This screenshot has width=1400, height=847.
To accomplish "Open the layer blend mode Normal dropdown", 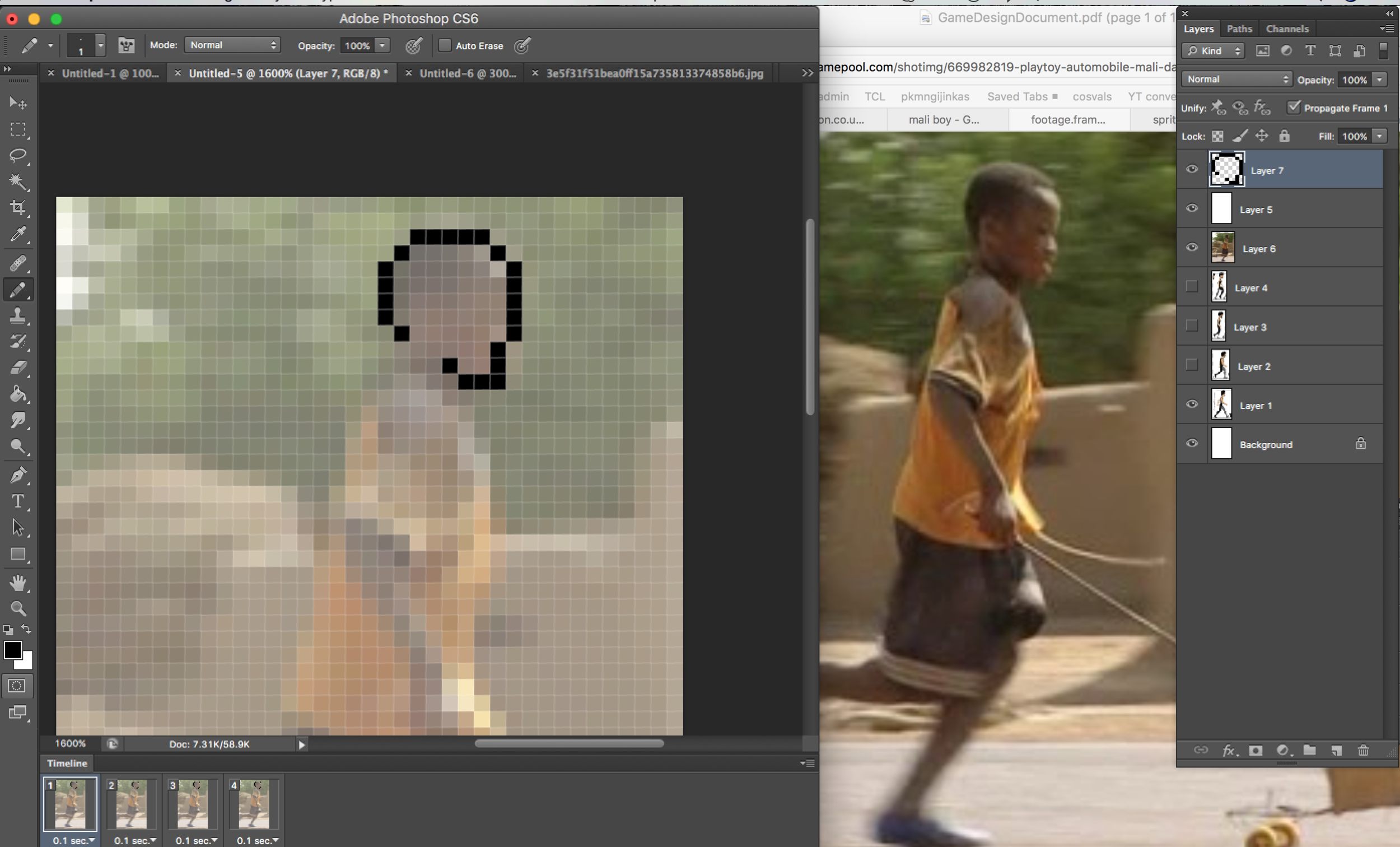I will point(1236,80).
